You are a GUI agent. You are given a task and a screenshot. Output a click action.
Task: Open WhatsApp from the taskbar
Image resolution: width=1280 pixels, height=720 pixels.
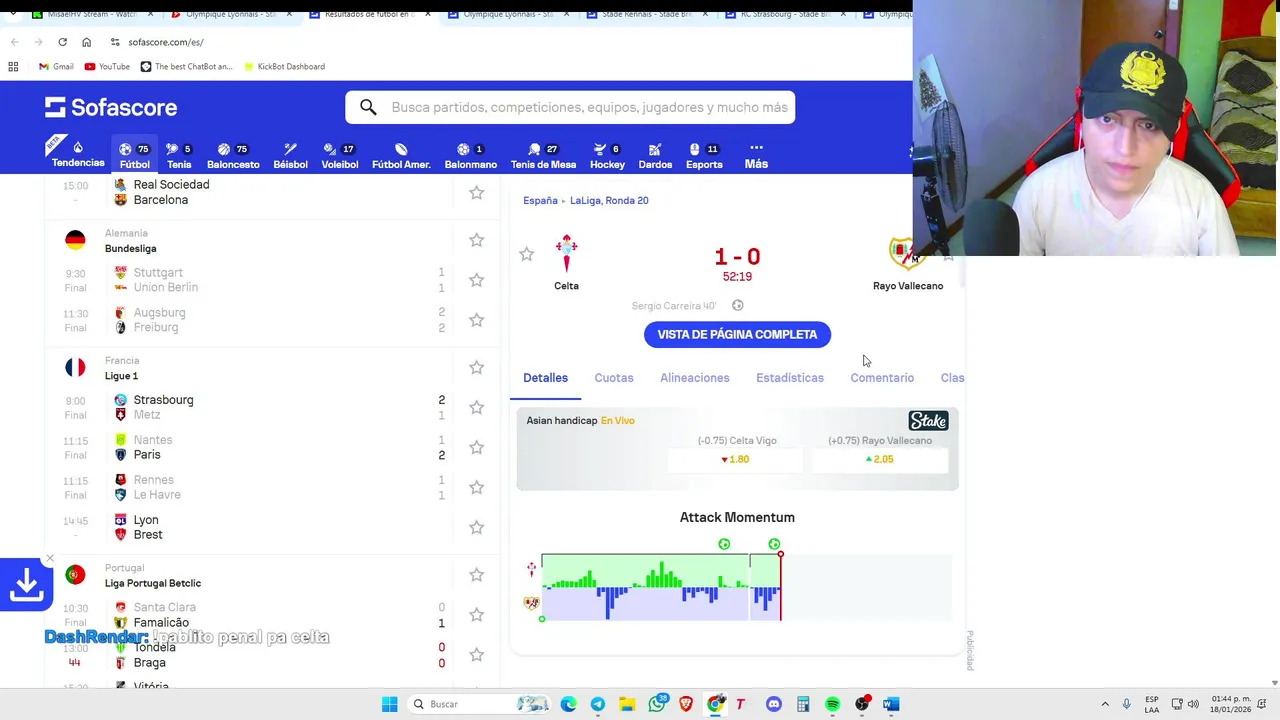657,704
